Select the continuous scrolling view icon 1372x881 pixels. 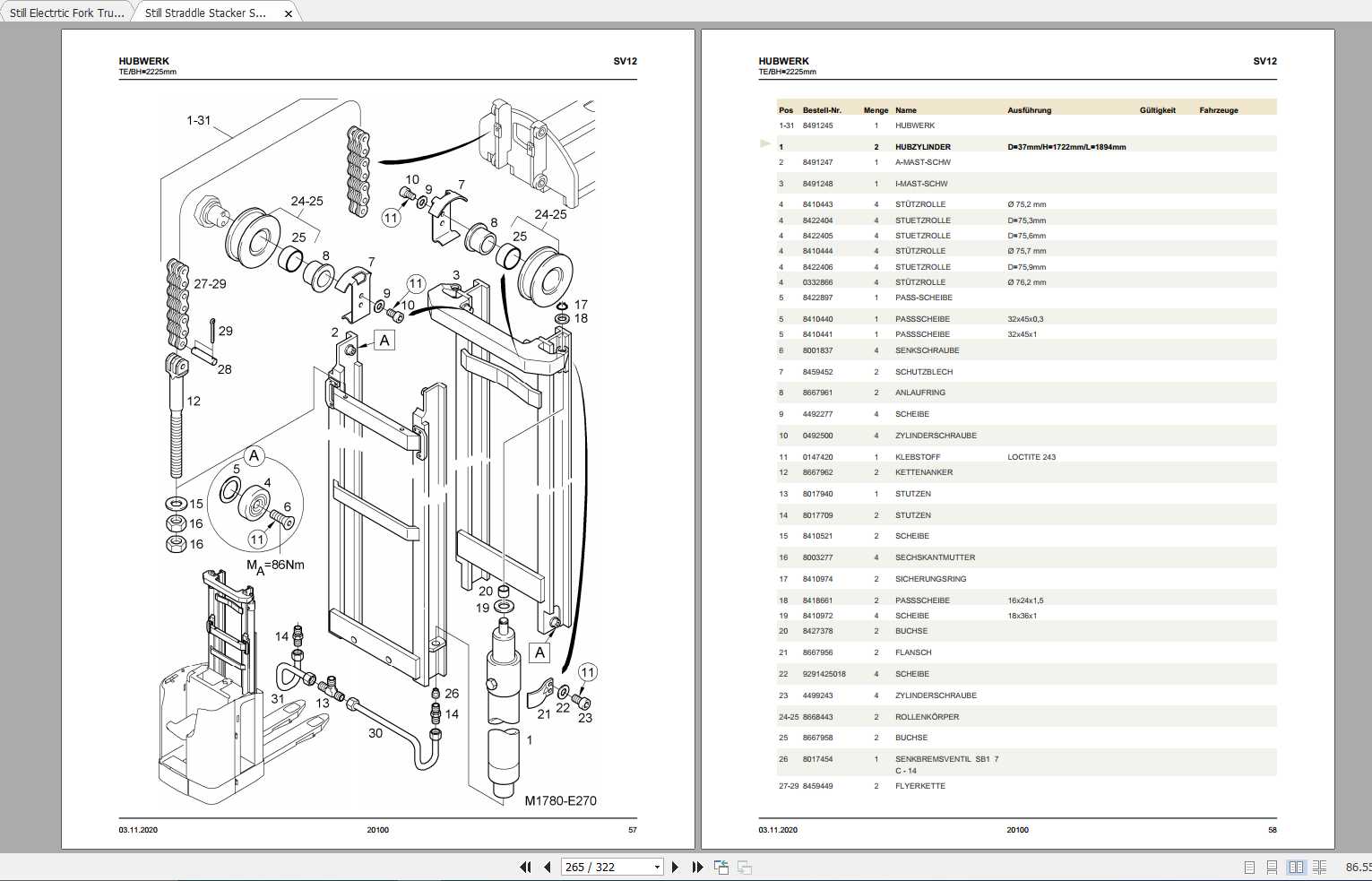[x=1273, y=867]
